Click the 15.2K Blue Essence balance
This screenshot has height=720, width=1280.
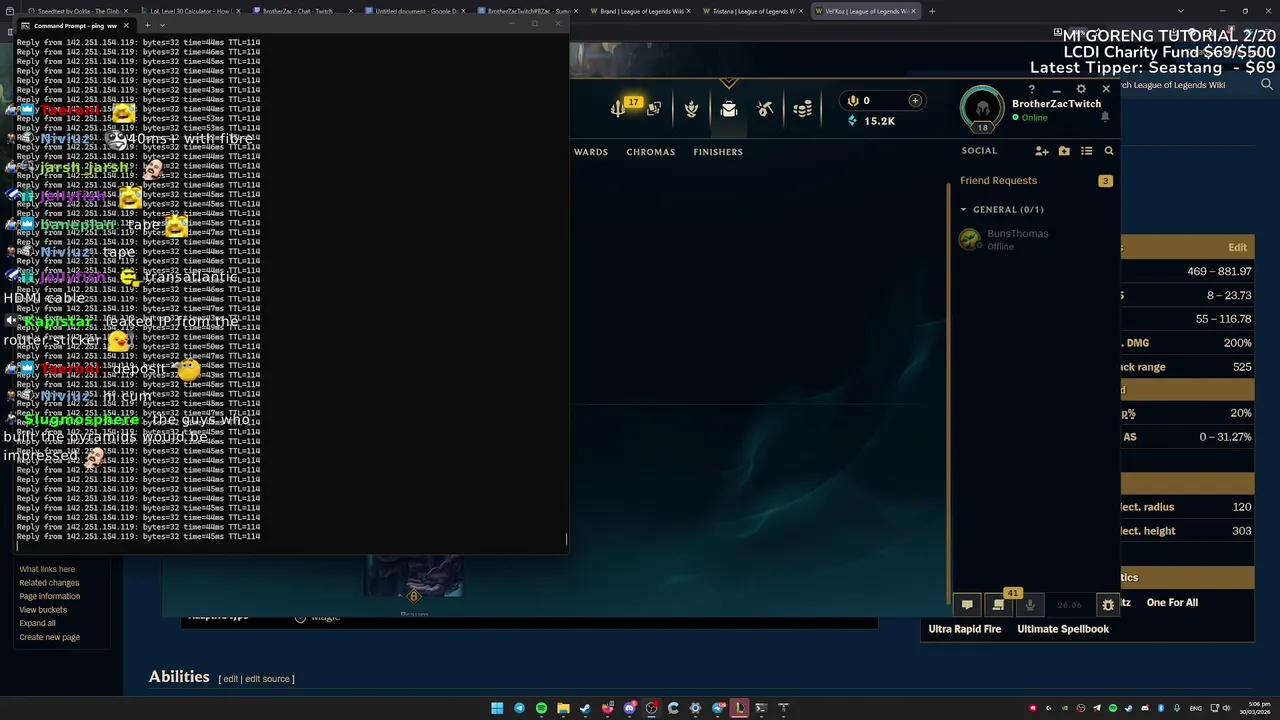[871, 121]
